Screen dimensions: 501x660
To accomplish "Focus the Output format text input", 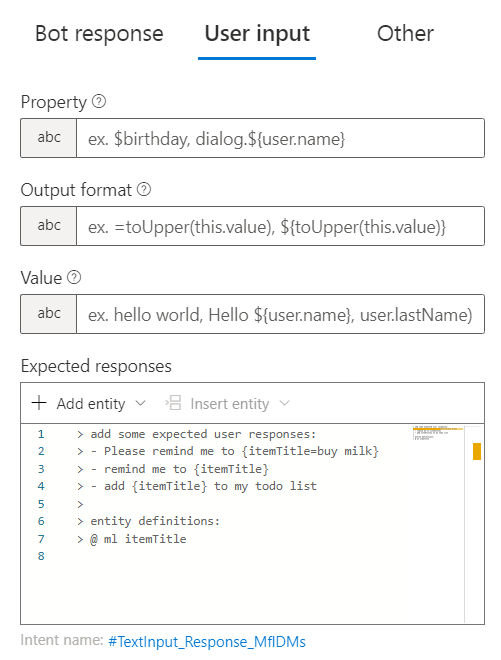I will tap(280, 226).
